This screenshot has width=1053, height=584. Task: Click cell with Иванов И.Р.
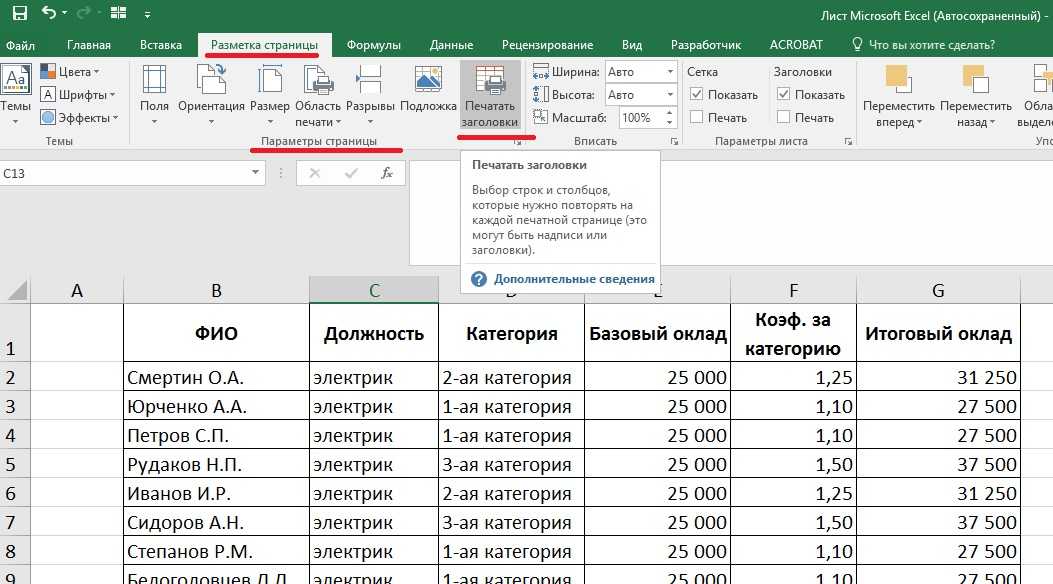click(x=216, y=493)
